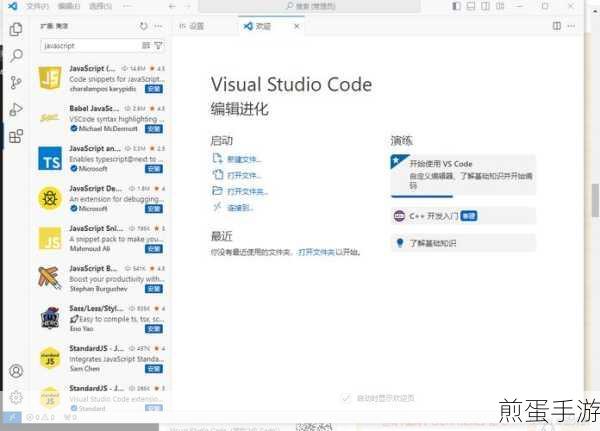The height and width of the screenshot is (431, 600).
Task: Toggle the secondary sidebar layout icon
Action: click(485, 6)
